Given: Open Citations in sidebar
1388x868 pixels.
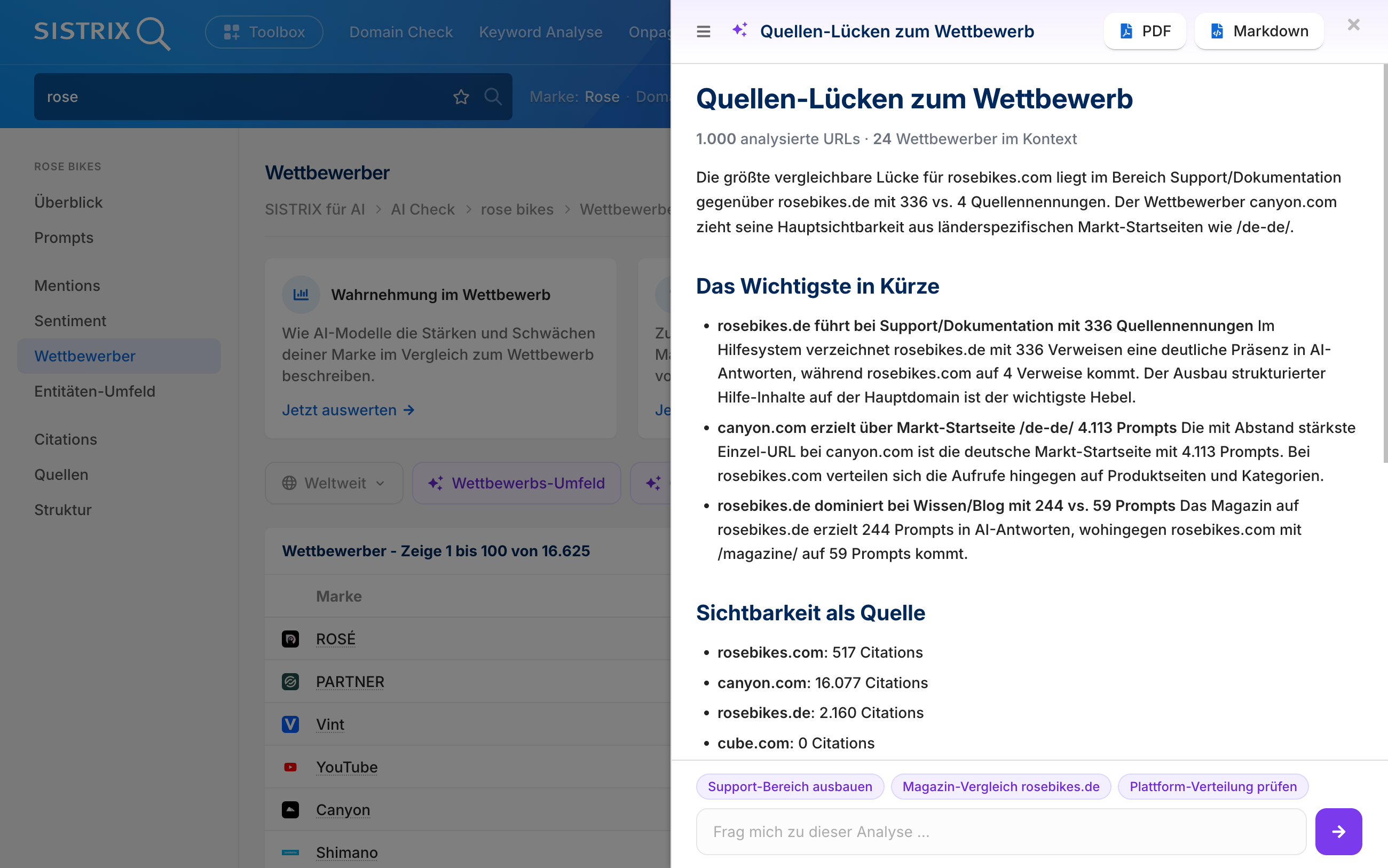Looking at the screenshot, I should pyautogui.click(x=66, y=439).
